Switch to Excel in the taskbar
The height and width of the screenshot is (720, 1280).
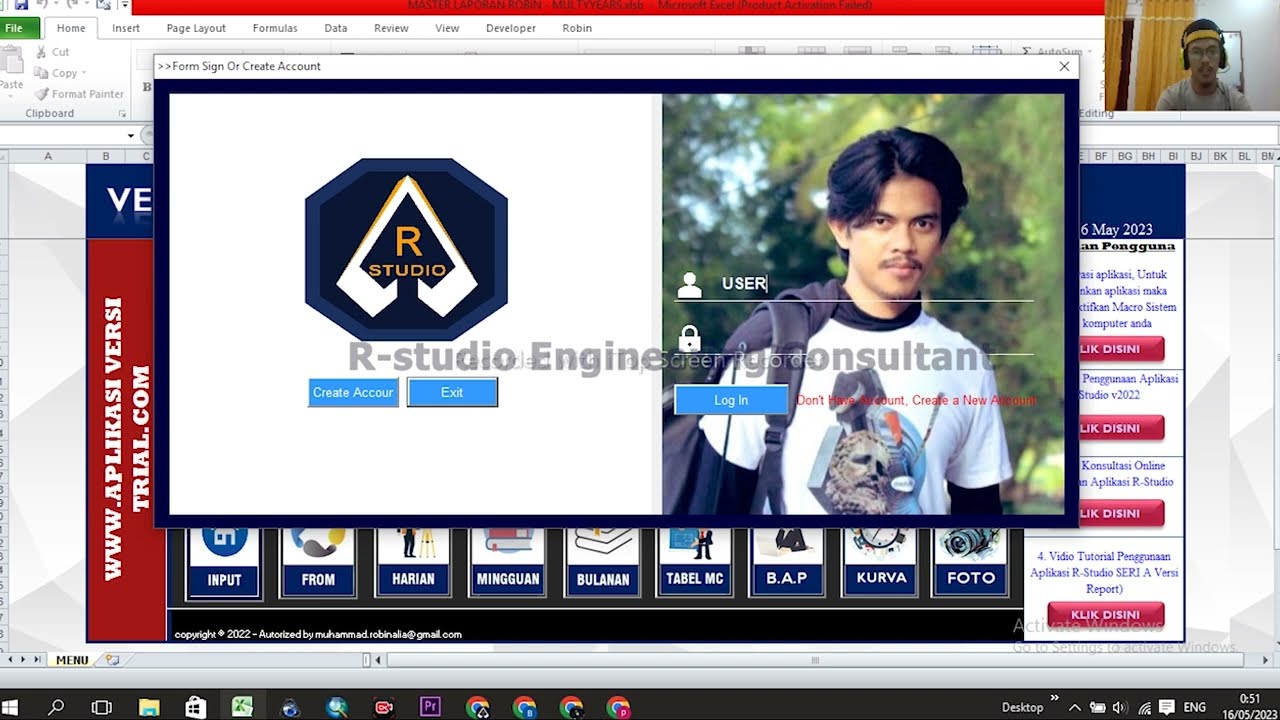pos(243,707)
